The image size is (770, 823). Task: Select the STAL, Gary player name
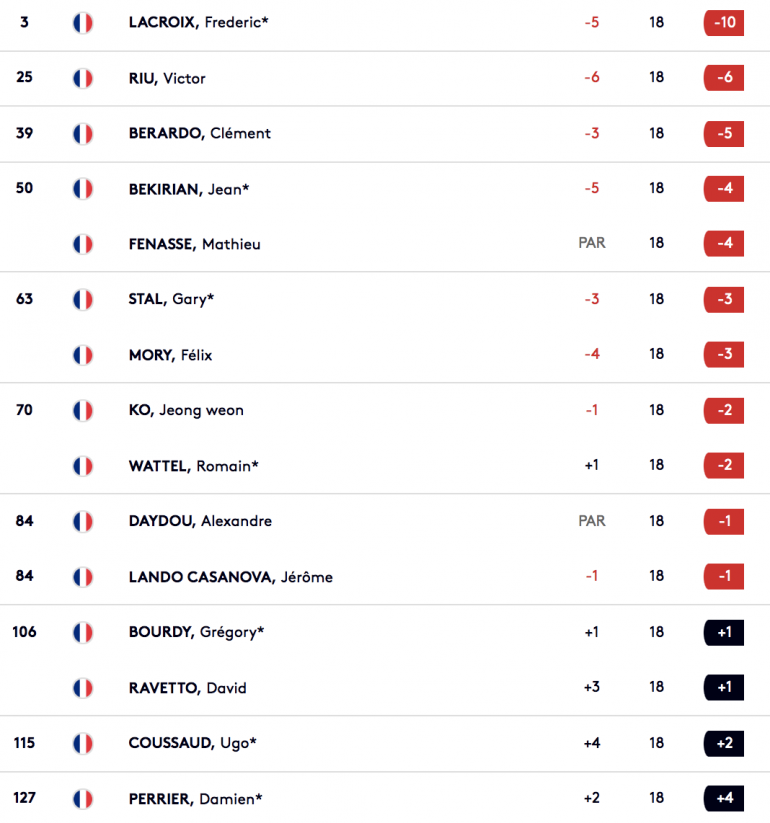click(171, 299)
